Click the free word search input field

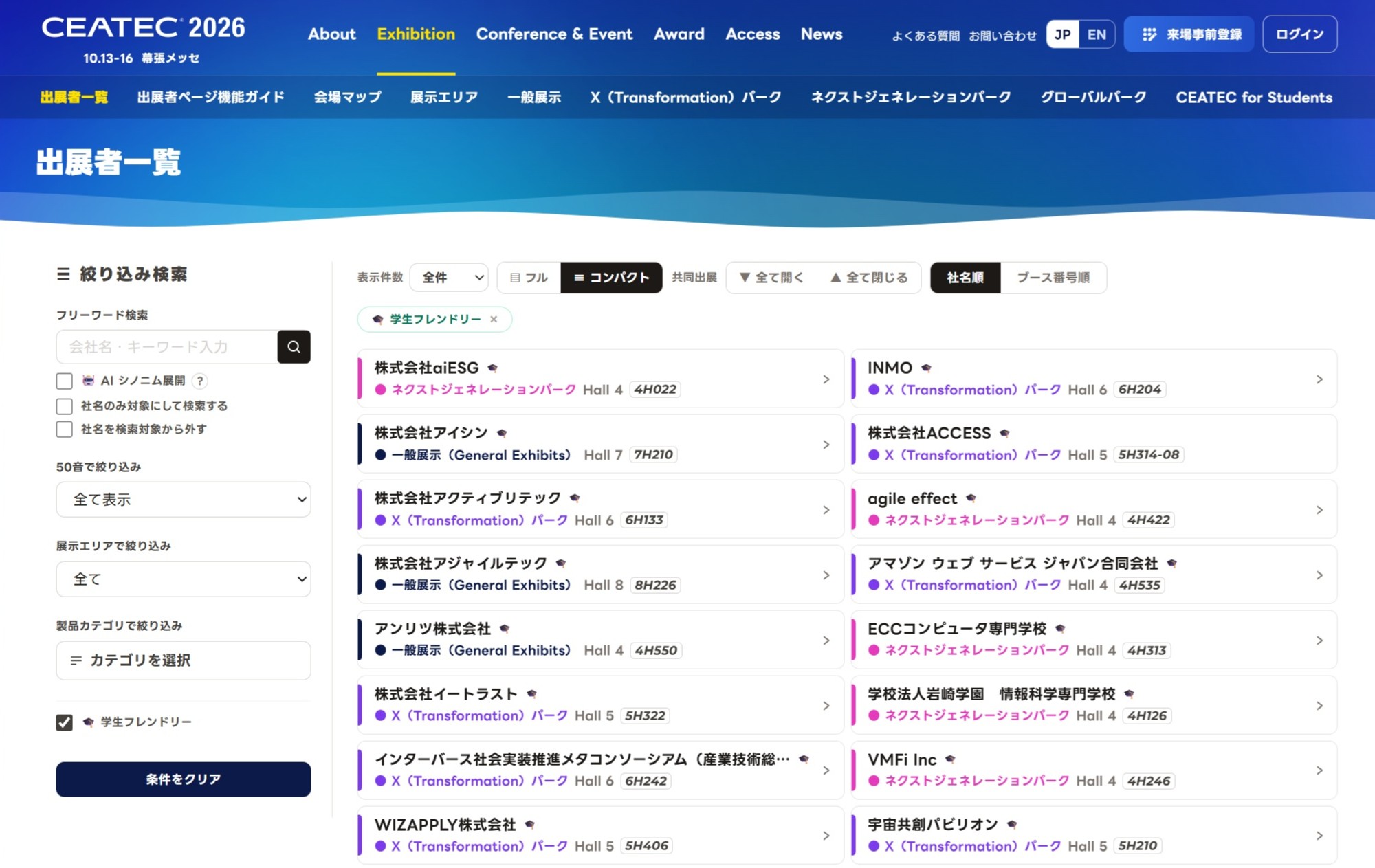(x=167, y=346)
